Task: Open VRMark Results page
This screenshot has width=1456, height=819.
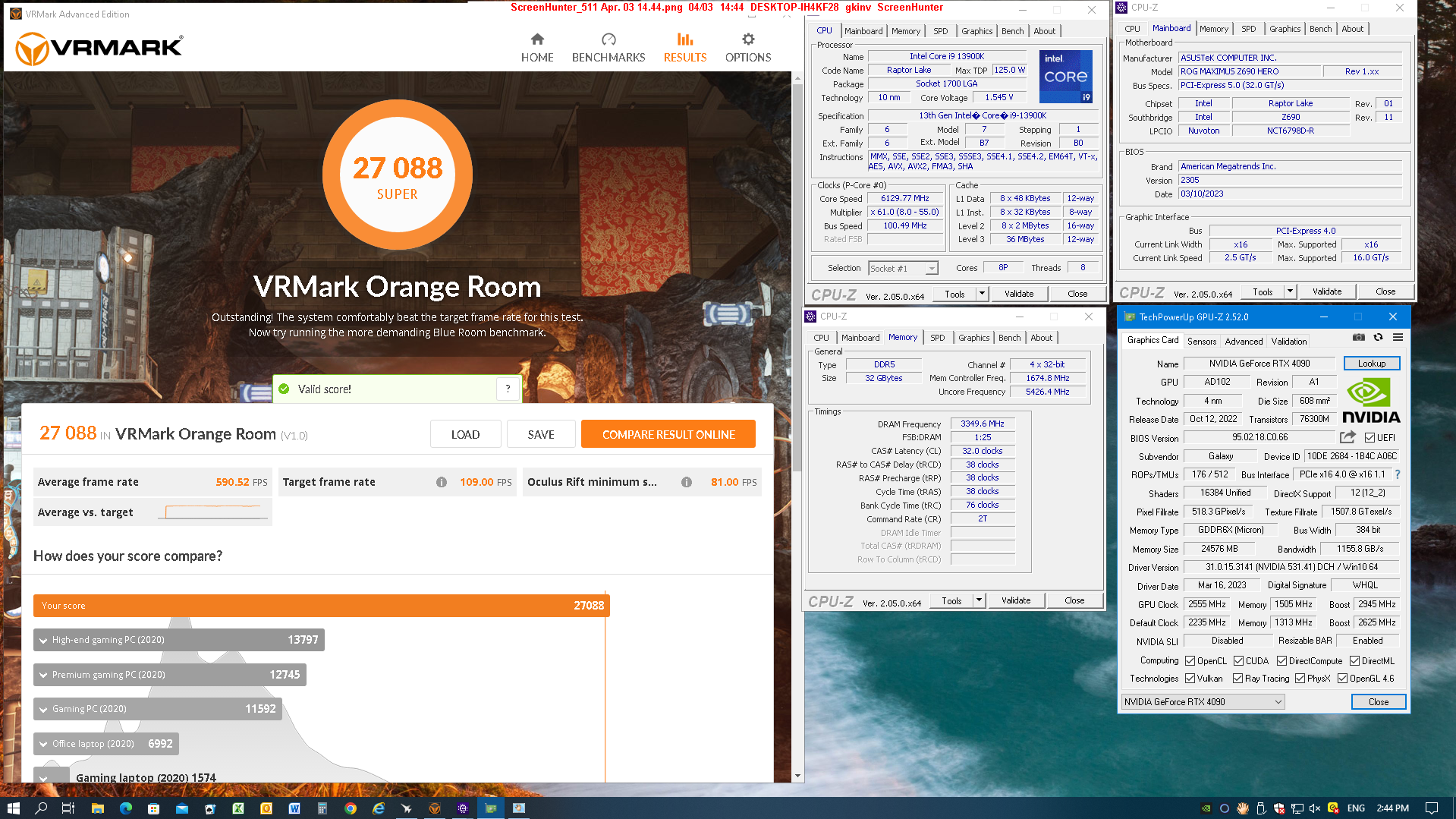Action: coord(685,48)
